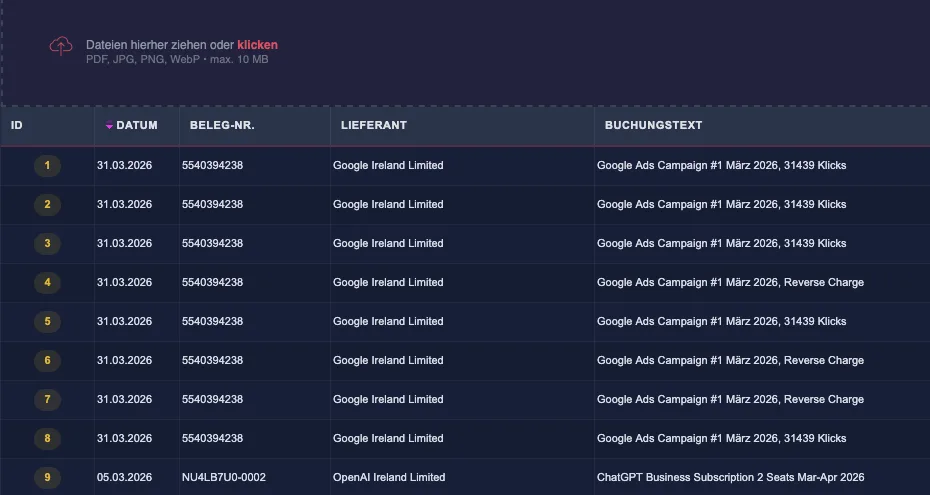Click receipt number 5540394238 in row 2

[212, 205]
